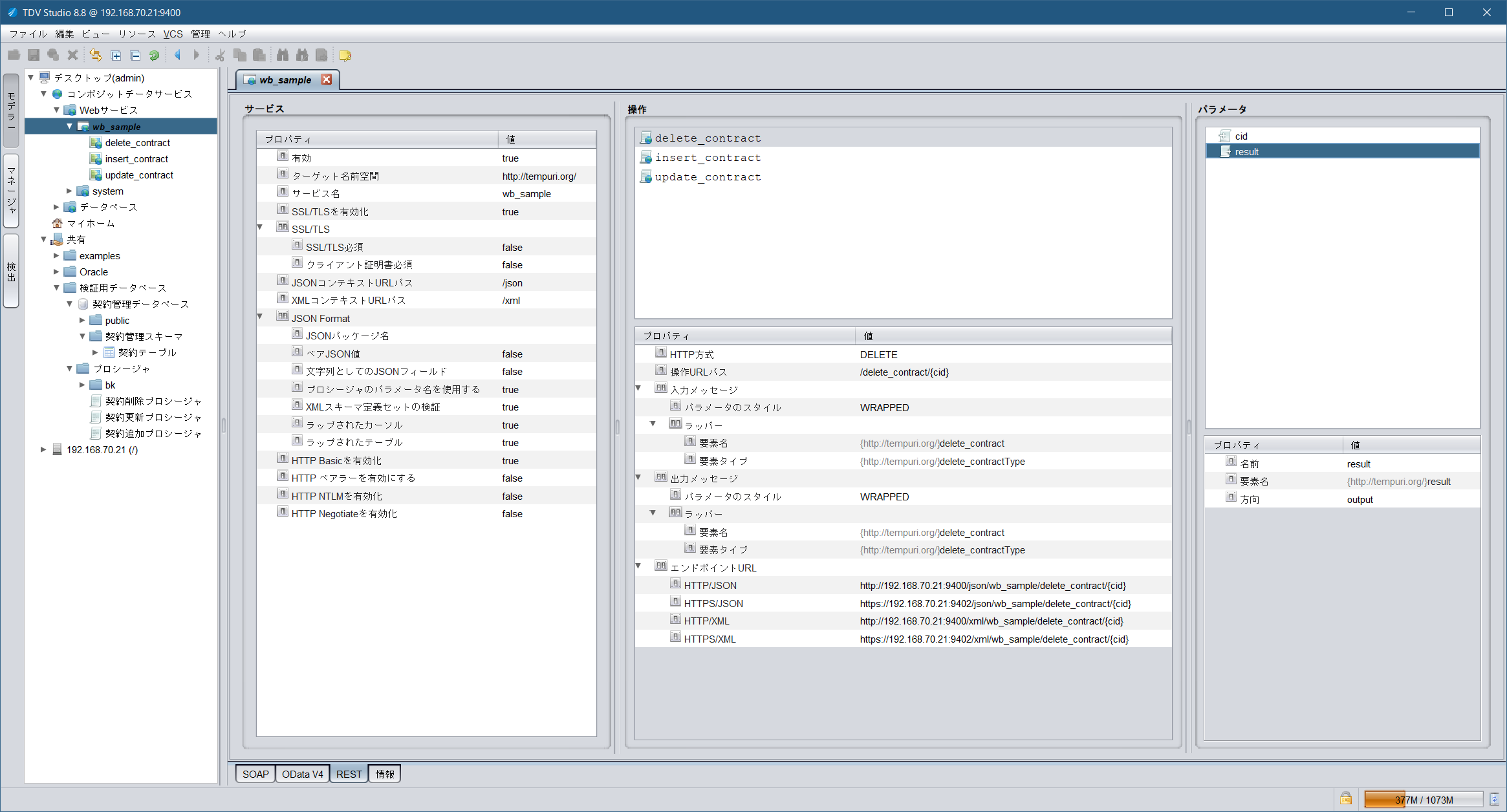Collapse the 出力メッセージ property group
The image size is (1507, 812).
pyautogui.click(x=638, y=478)
